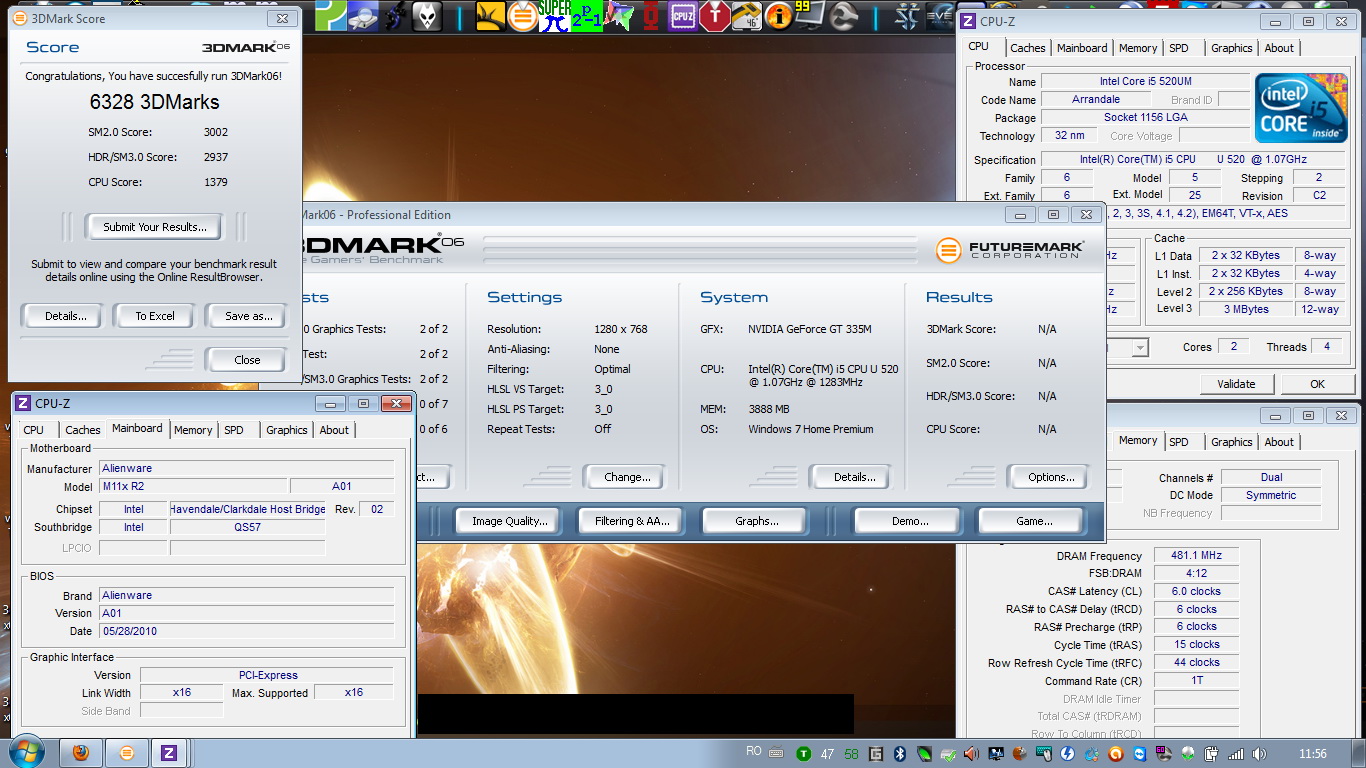Open processor selection dropdown in CPU-Z
This screenshot has height=768, width=1366.
[1140, 347]
